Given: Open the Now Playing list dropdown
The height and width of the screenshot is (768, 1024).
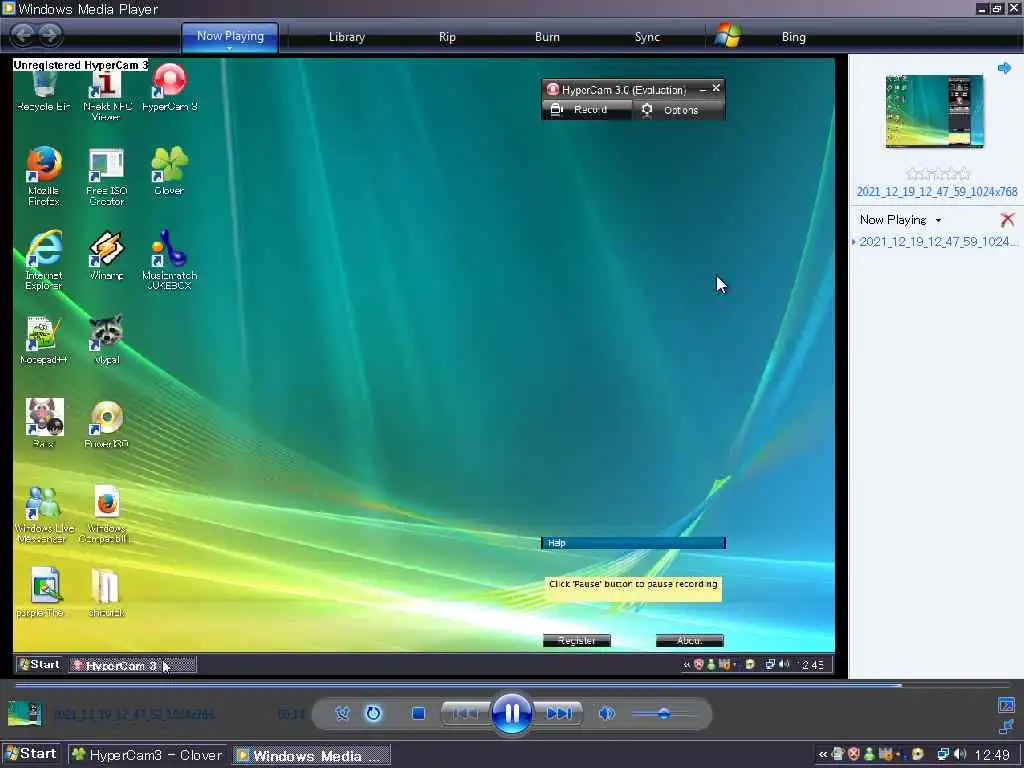Looking at the screenshot, I should point(901,220).
